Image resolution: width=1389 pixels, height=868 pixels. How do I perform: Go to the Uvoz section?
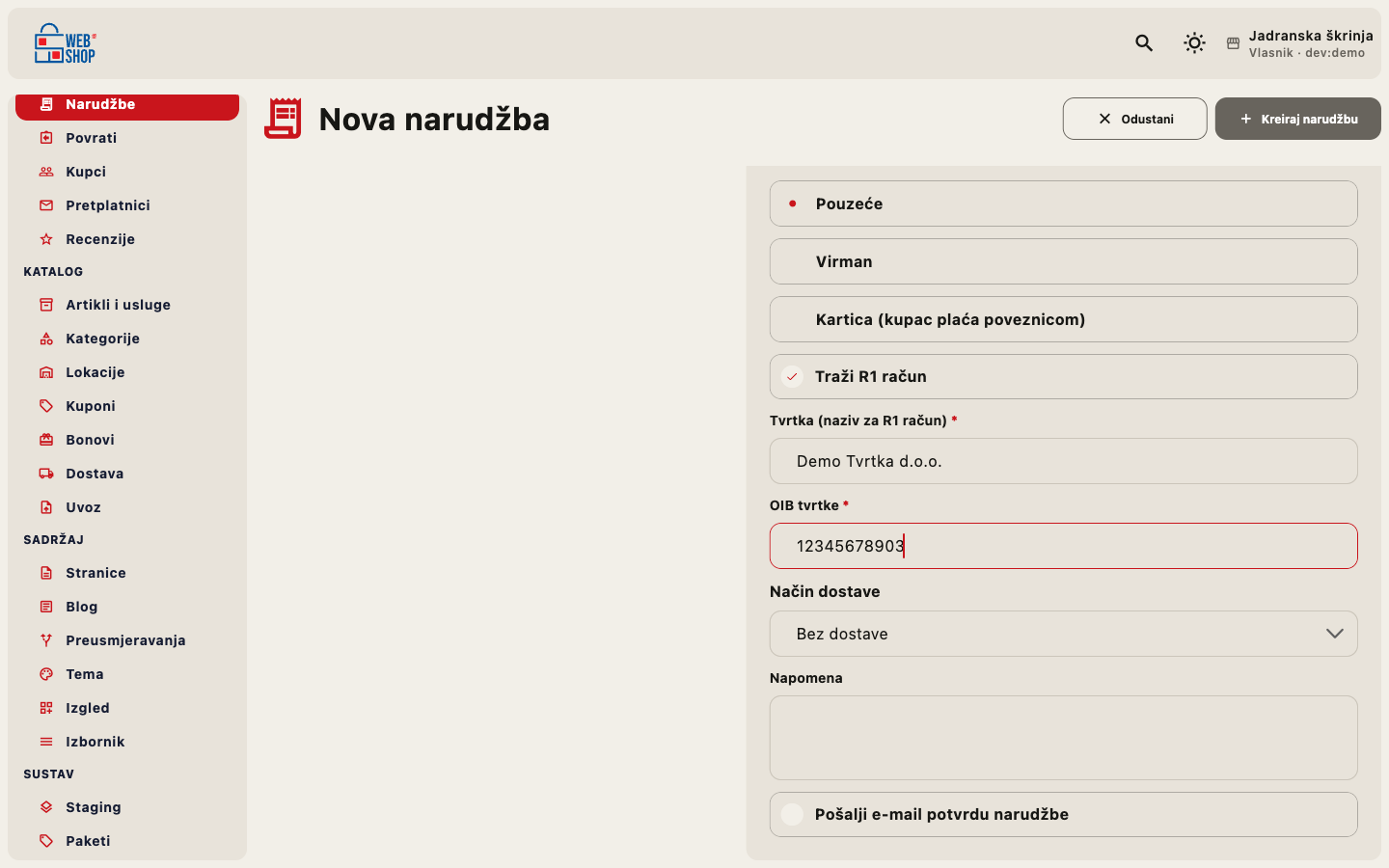127,507
